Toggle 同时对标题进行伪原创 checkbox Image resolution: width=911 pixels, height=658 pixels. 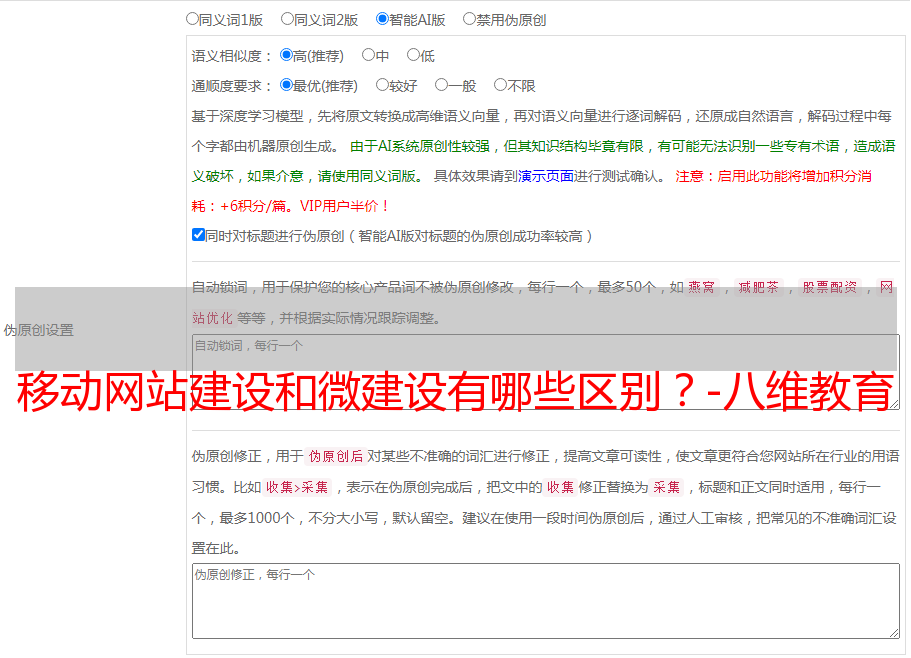pos(198,235)
